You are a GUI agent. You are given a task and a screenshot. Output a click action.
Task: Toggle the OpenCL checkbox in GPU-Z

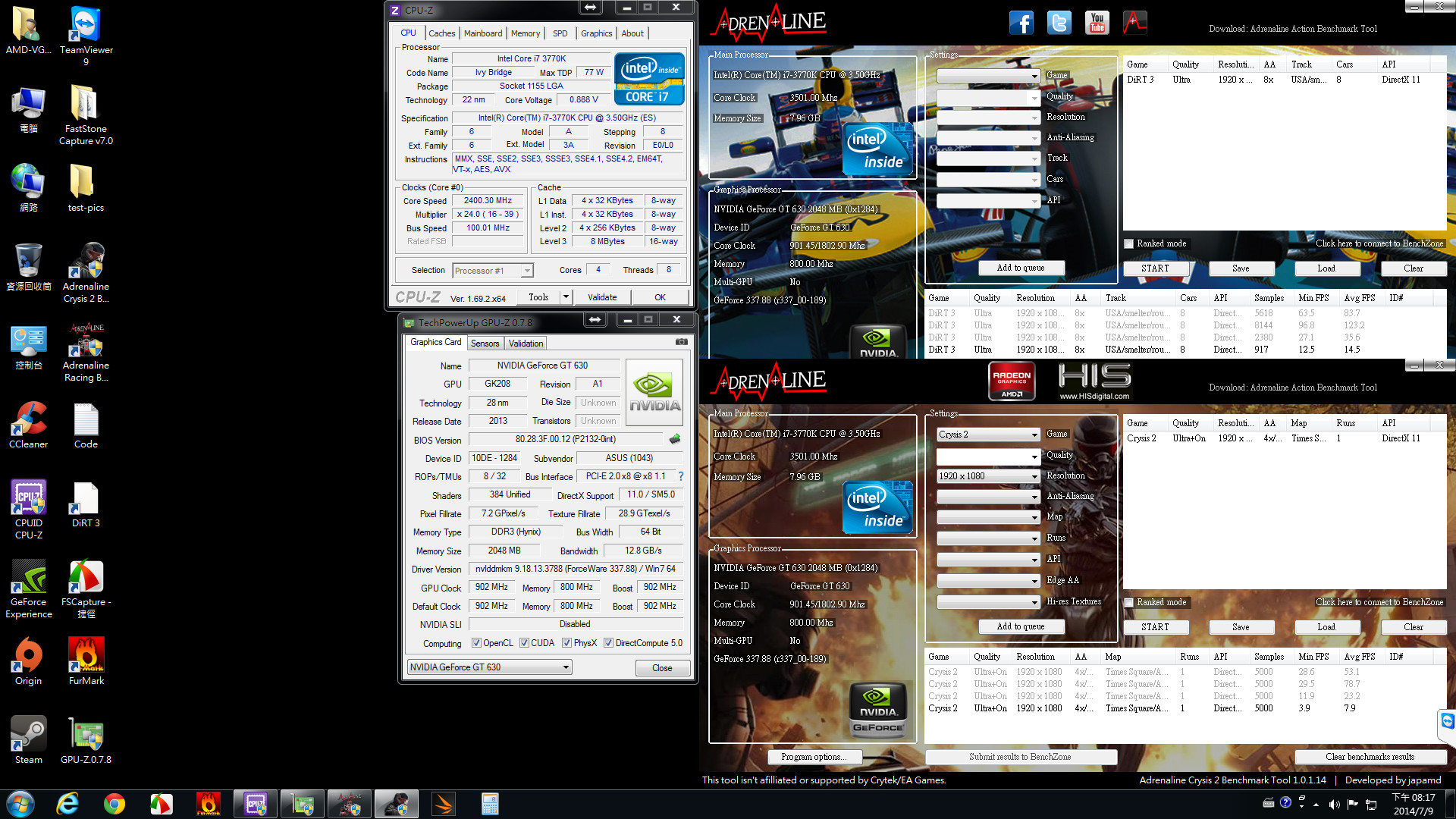coord(476,643)
